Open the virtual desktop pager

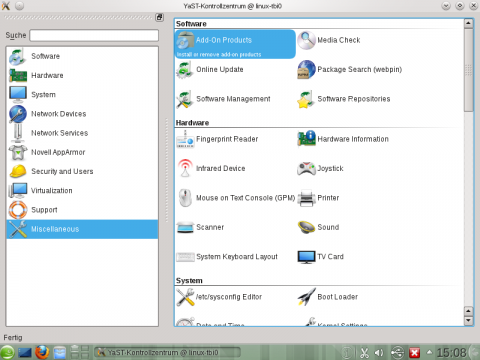(x=80, y=353)
